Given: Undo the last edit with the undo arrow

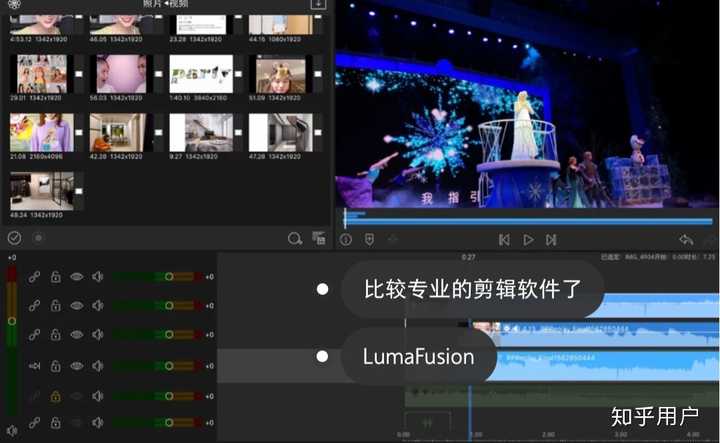Looking at the screenshot, I should [686, 240].
